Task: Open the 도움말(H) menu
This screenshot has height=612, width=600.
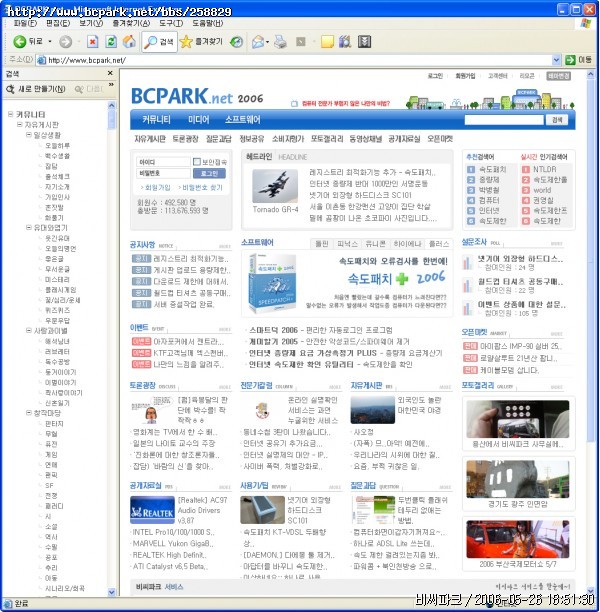Action: 208,23
